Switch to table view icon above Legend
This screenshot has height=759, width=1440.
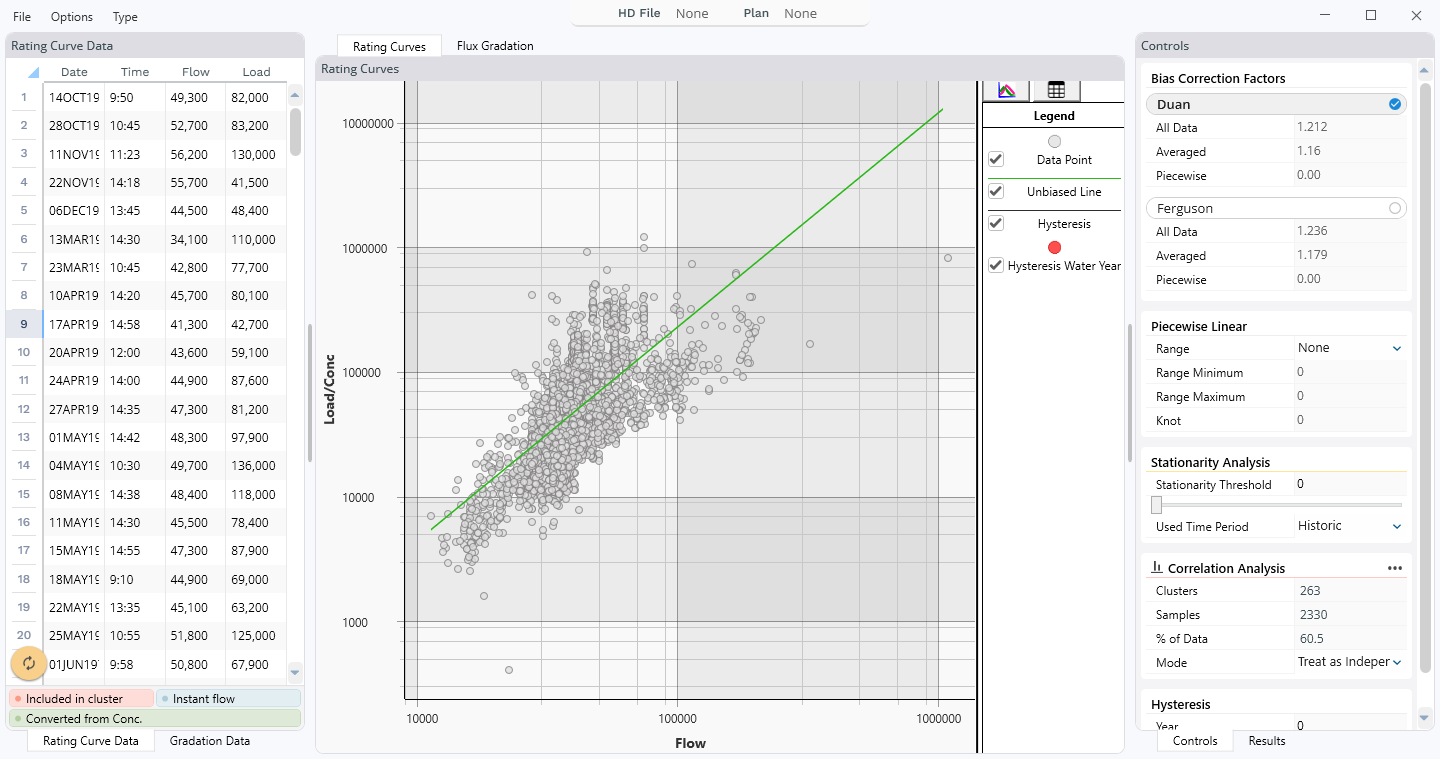click(x=1056, y=90)
